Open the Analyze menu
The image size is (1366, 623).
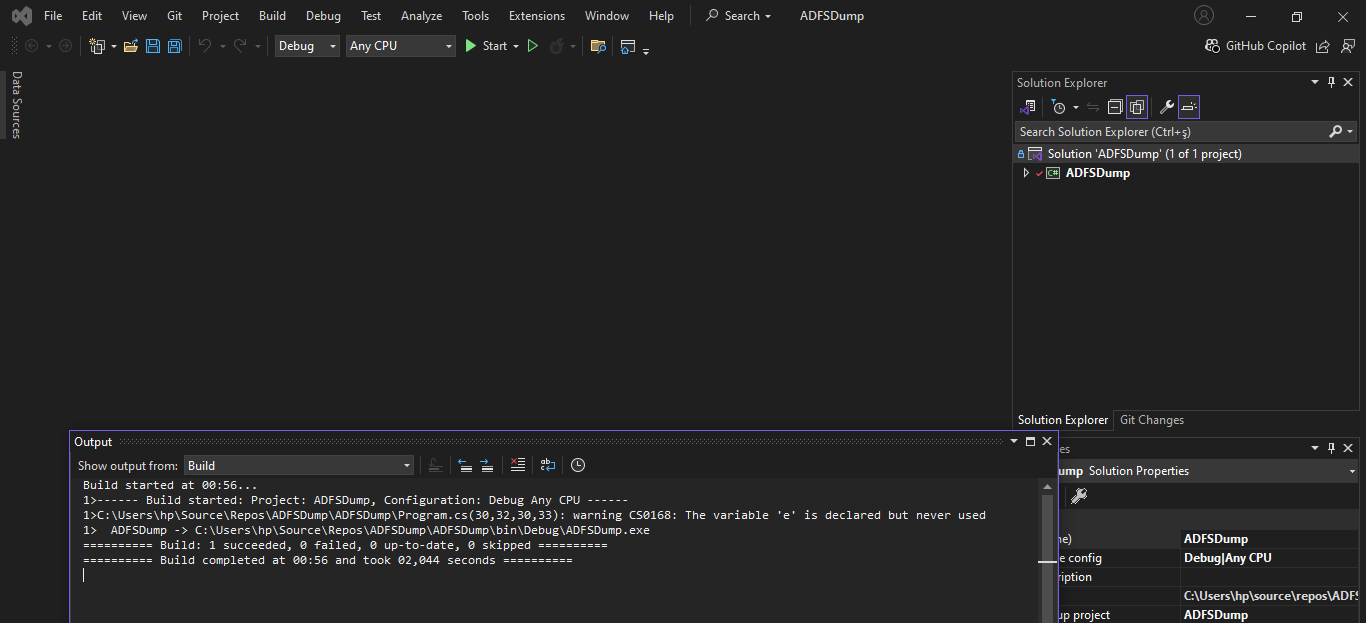click(x=422, y=16)
